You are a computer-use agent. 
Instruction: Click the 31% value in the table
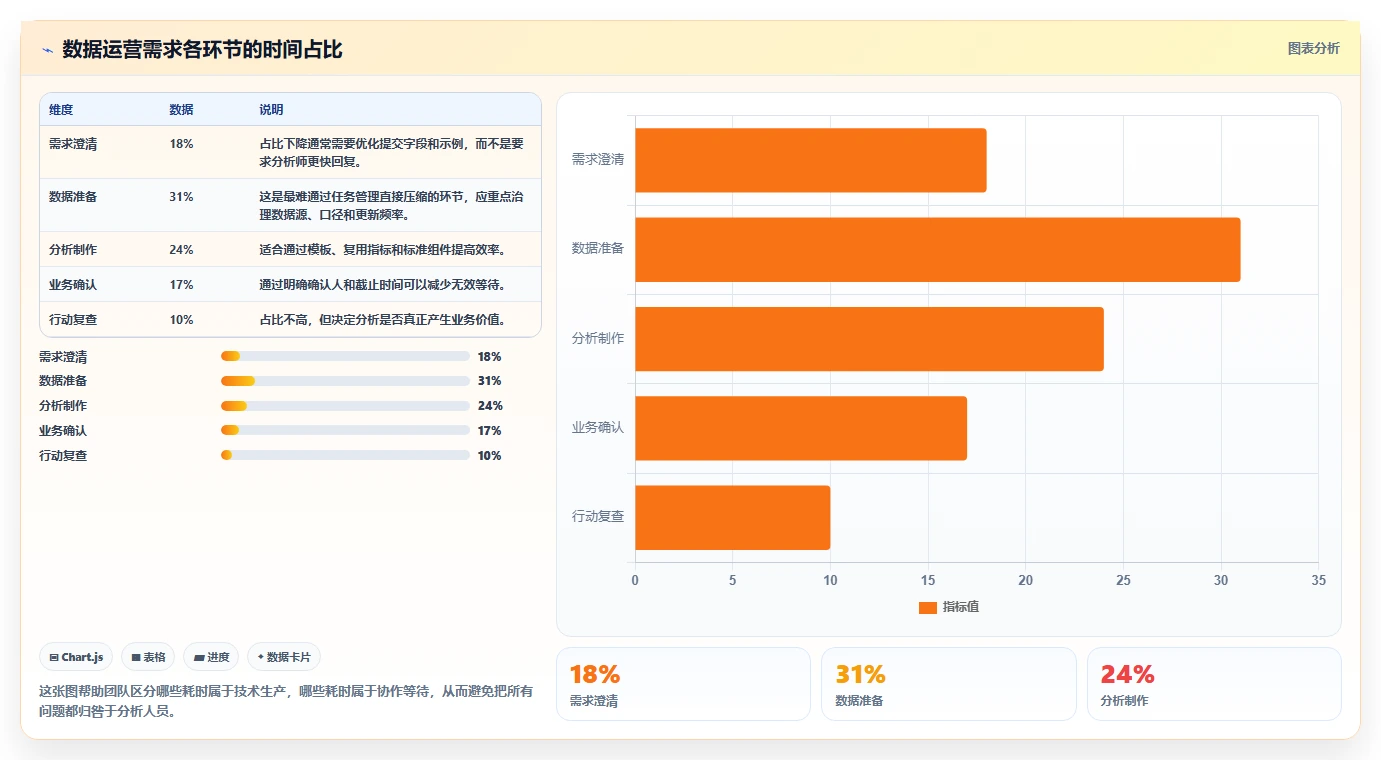click(x=181, y=197)
